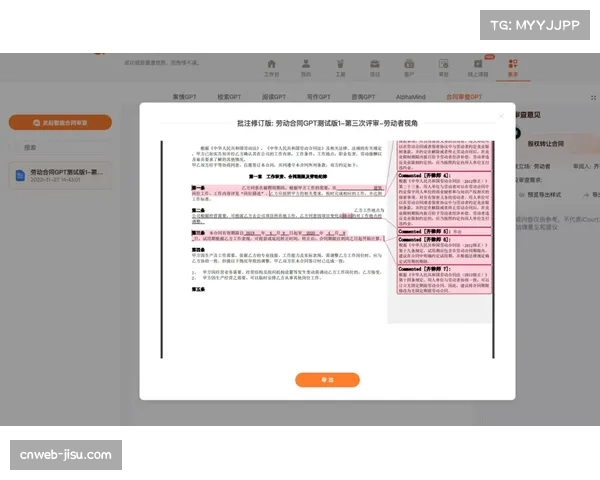Switch to the AlphaMind tab

(411, 97)
